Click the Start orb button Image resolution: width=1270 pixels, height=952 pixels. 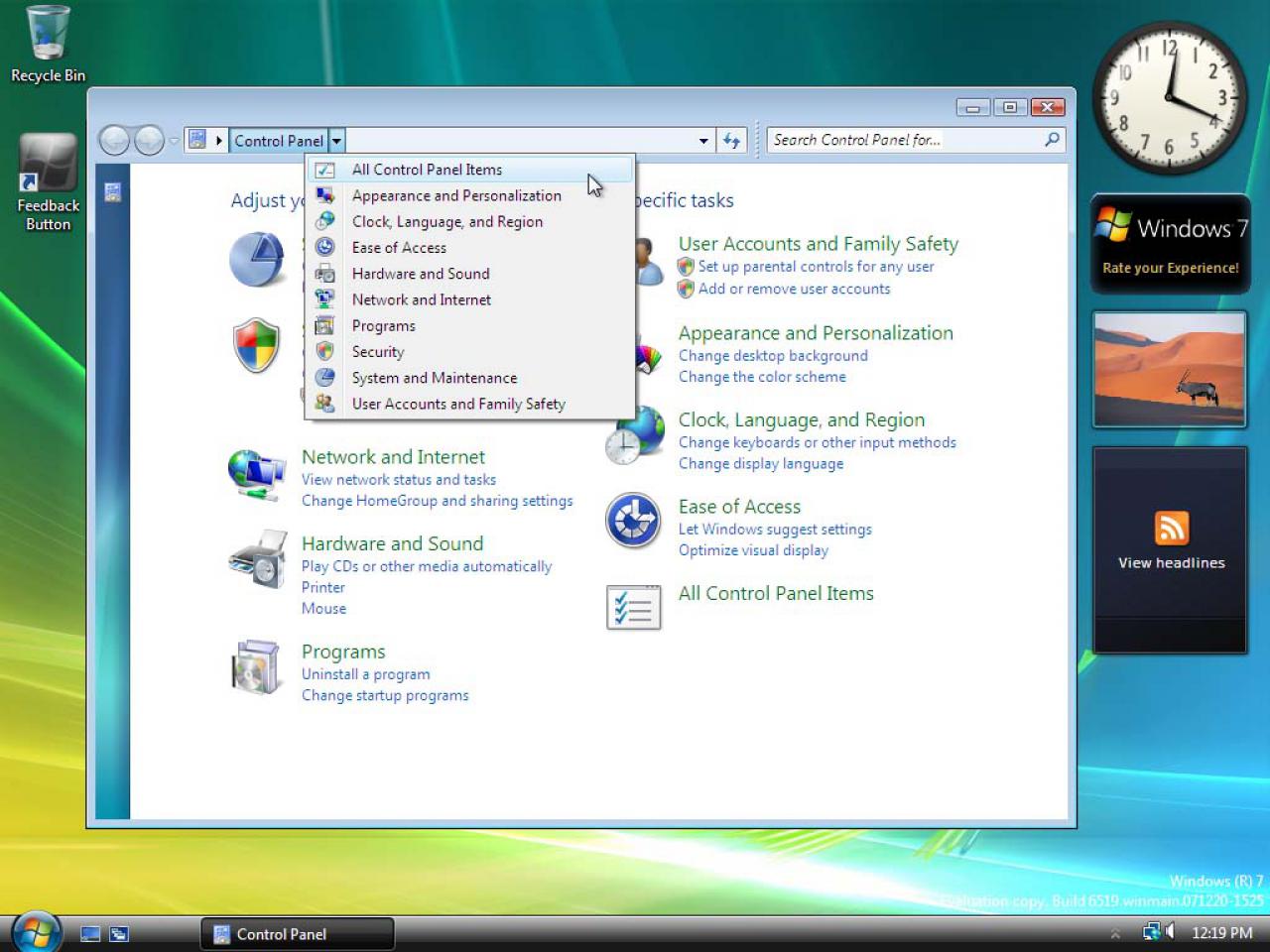point(37,931)
